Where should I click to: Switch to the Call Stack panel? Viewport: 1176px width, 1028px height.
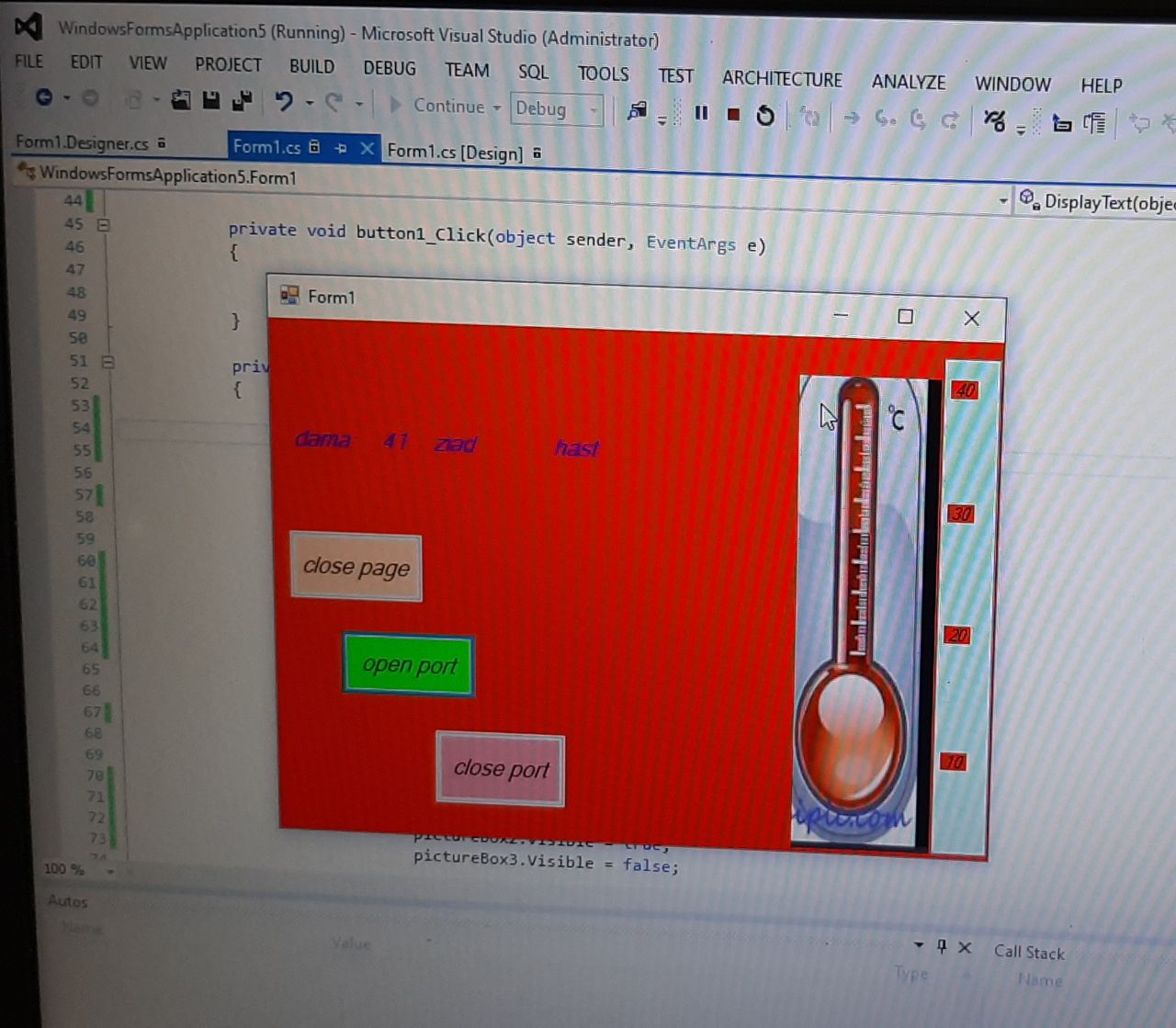point(1029,952)
